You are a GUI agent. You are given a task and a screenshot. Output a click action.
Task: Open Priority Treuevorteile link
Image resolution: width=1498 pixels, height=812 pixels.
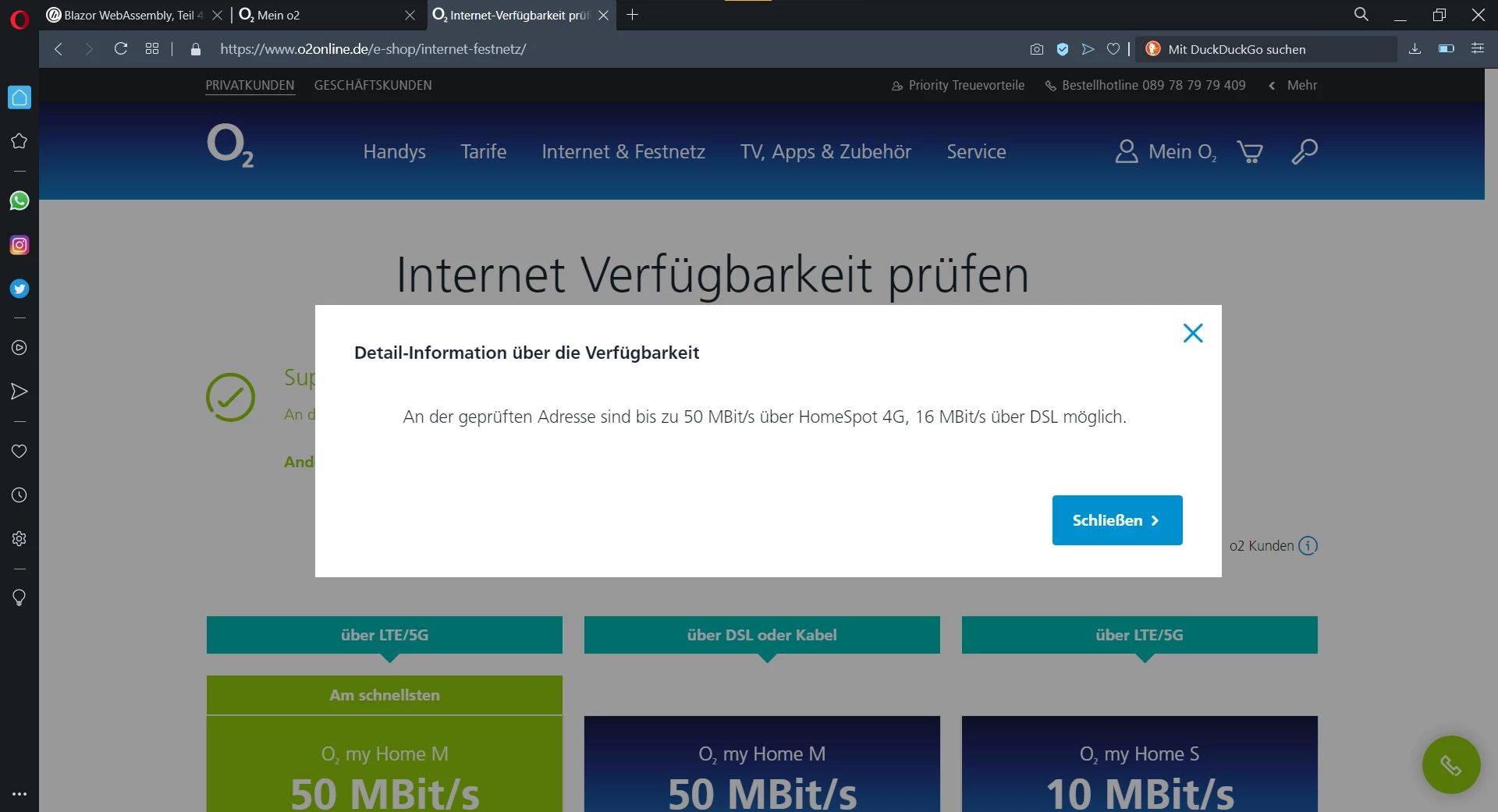click(x=958, y=86)
